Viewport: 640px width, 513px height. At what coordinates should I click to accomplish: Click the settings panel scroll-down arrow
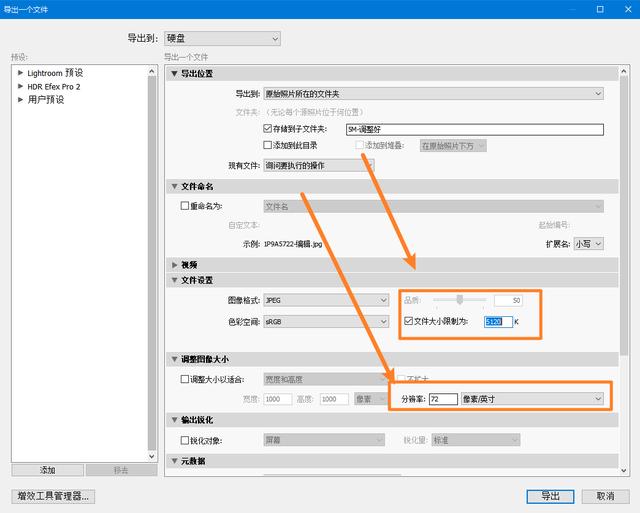pyautogui.click(x=624, y=470)
